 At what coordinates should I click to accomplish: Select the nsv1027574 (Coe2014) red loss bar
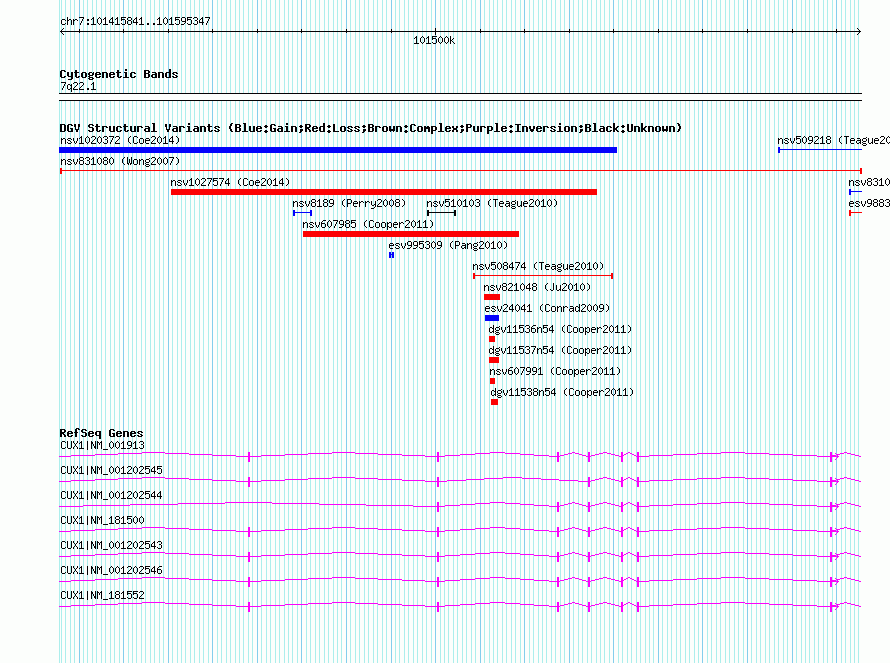coord(384,192)
